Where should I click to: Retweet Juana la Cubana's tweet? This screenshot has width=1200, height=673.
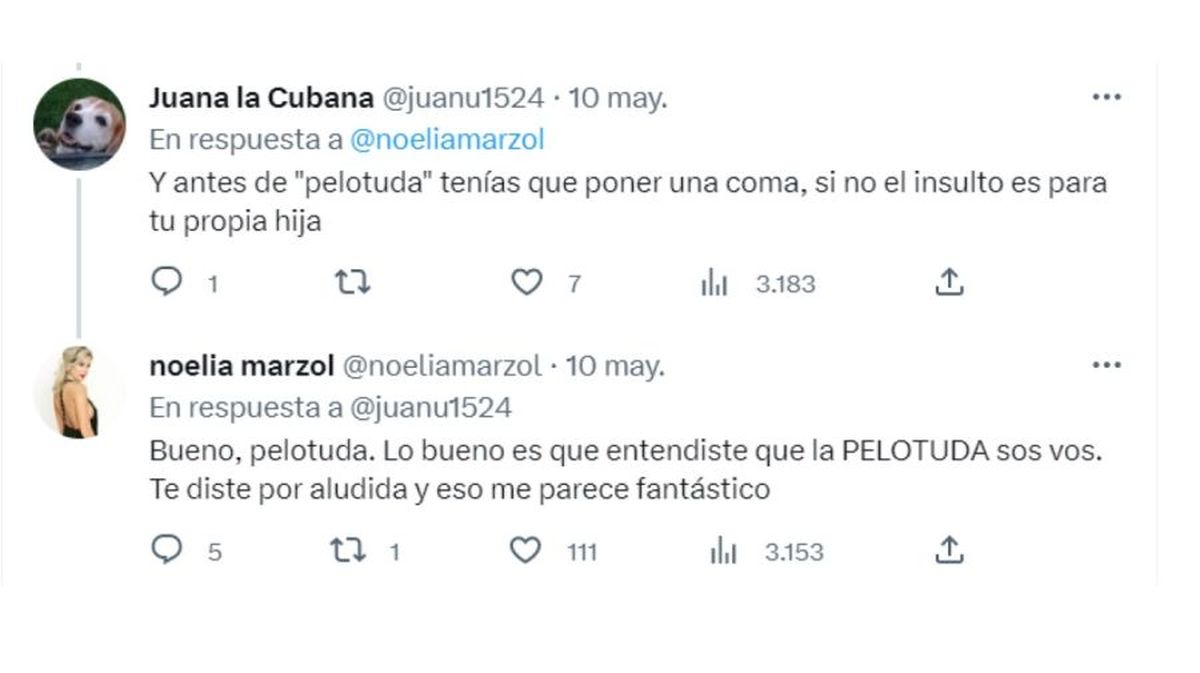tap(353, 284)
